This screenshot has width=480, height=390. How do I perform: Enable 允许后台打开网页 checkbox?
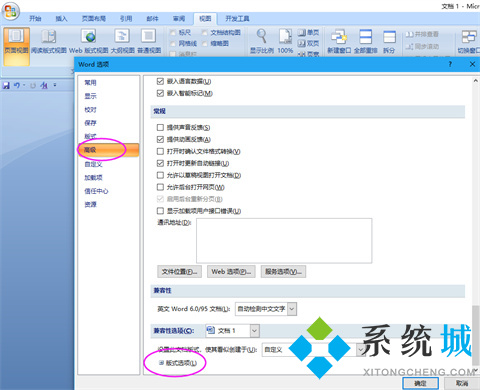tap(160, 187)
